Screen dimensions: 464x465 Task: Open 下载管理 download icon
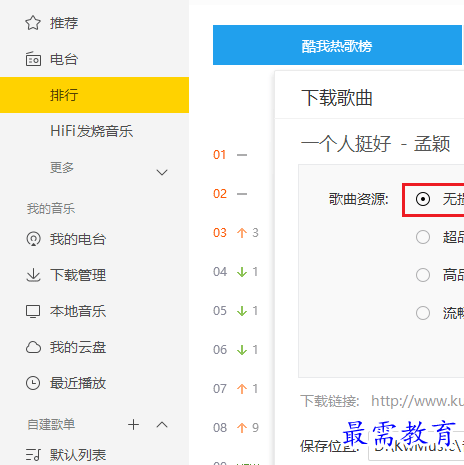coord(33,275)
